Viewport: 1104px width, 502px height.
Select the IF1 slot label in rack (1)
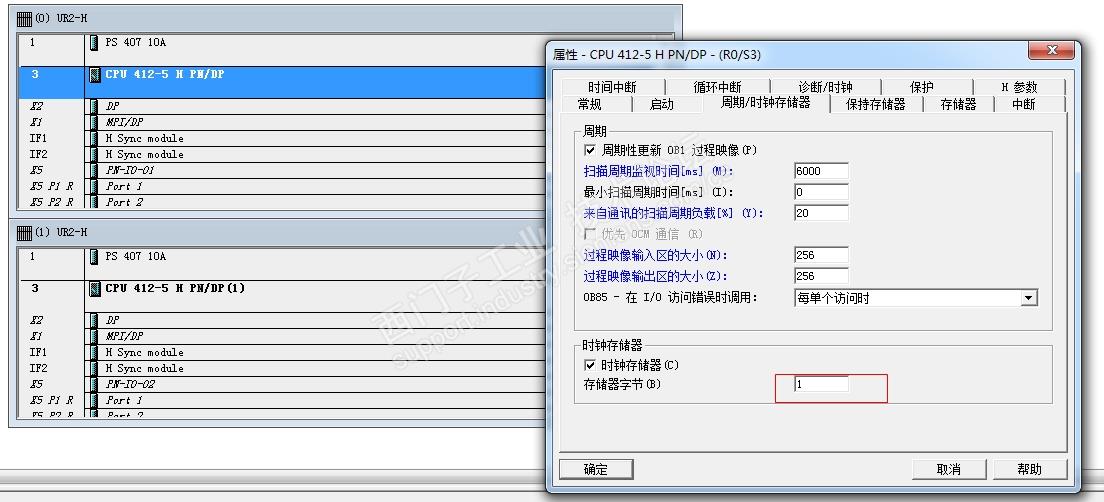coord(39,352)
